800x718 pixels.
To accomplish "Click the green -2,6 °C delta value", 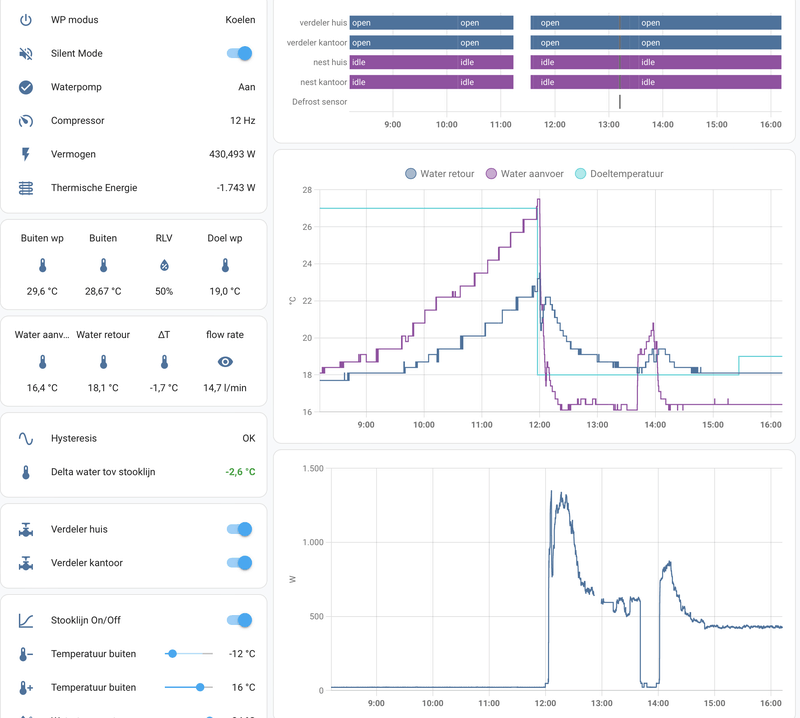I will (x=240, y=472).
